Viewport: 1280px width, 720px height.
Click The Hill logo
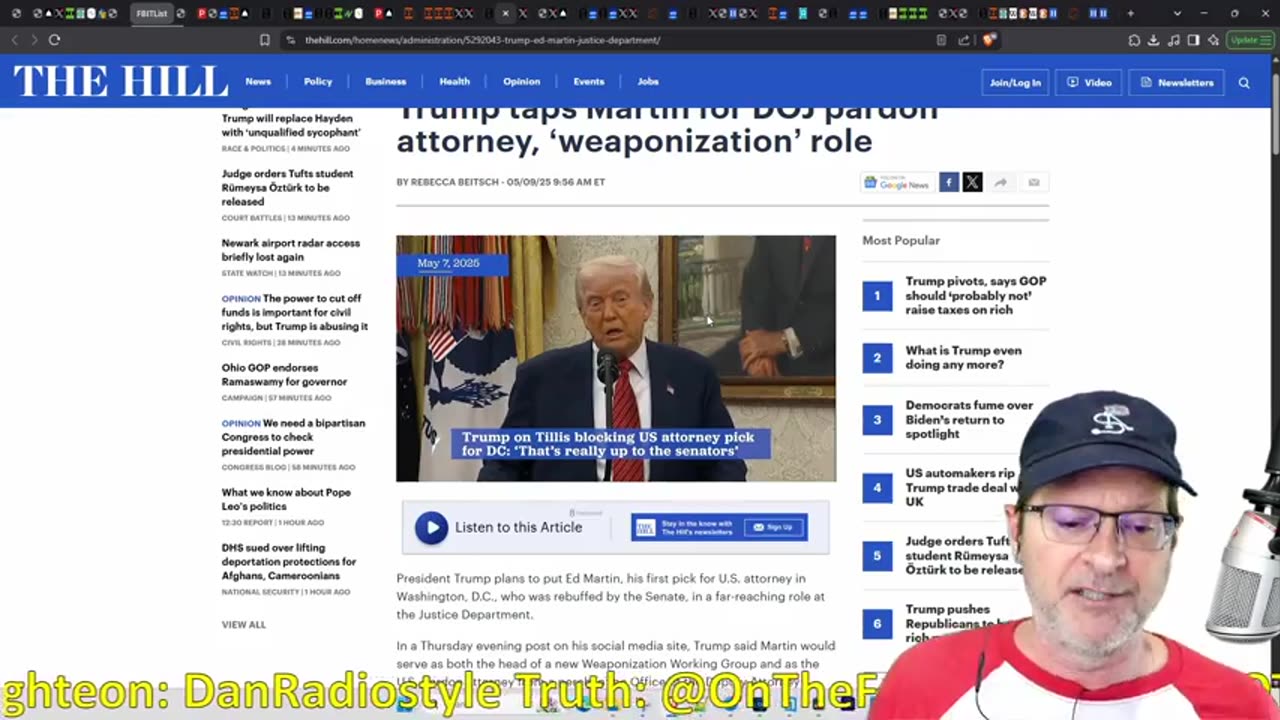tap(120, 81)
